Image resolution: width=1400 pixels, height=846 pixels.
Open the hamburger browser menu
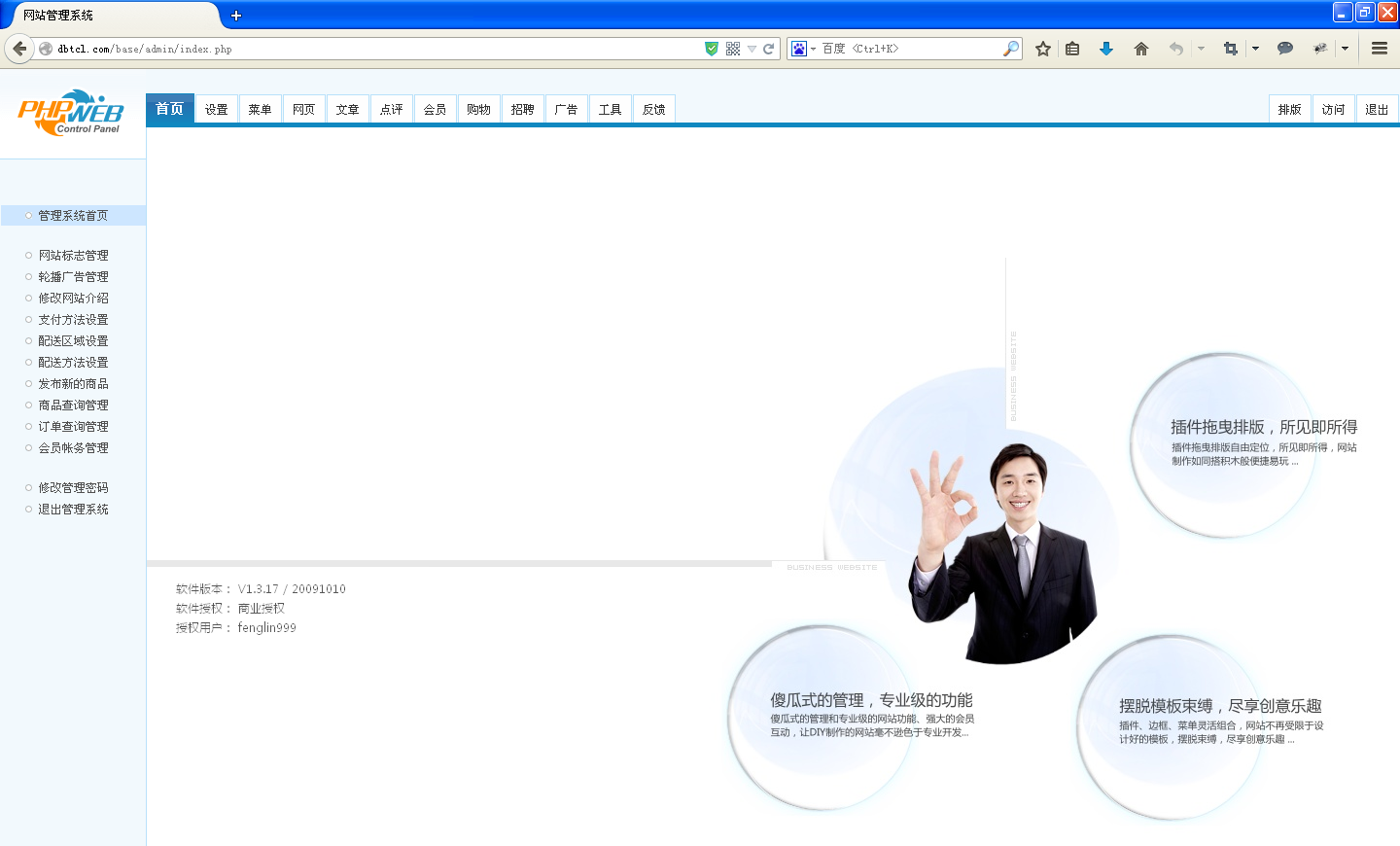(x=1380, y=49)
